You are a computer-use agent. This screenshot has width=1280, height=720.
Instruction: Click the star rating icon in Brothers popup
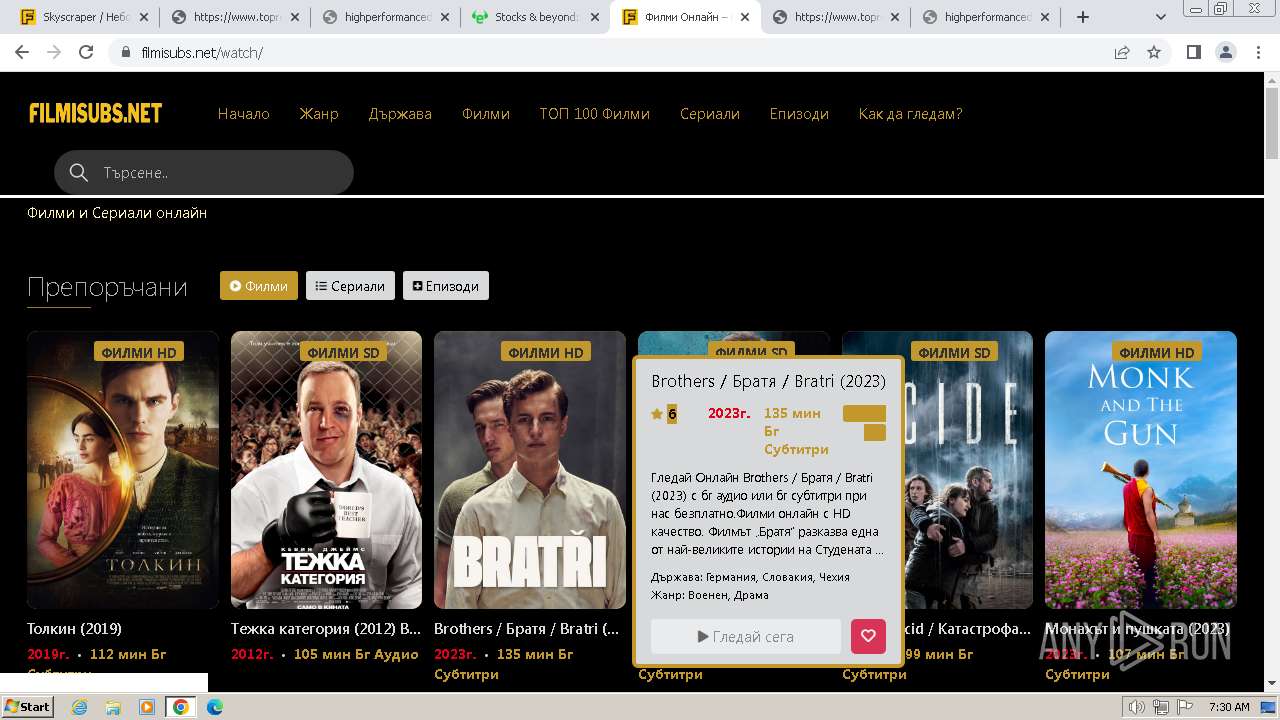pyautogui.click(x=657, y=414)
